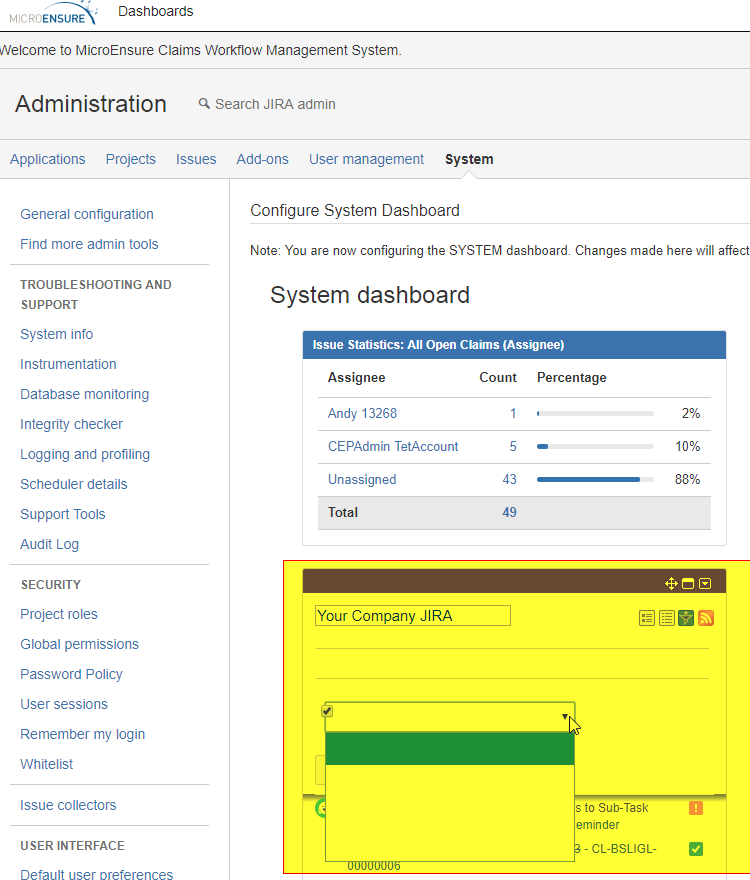Switch to the detailed view icon

647,618
